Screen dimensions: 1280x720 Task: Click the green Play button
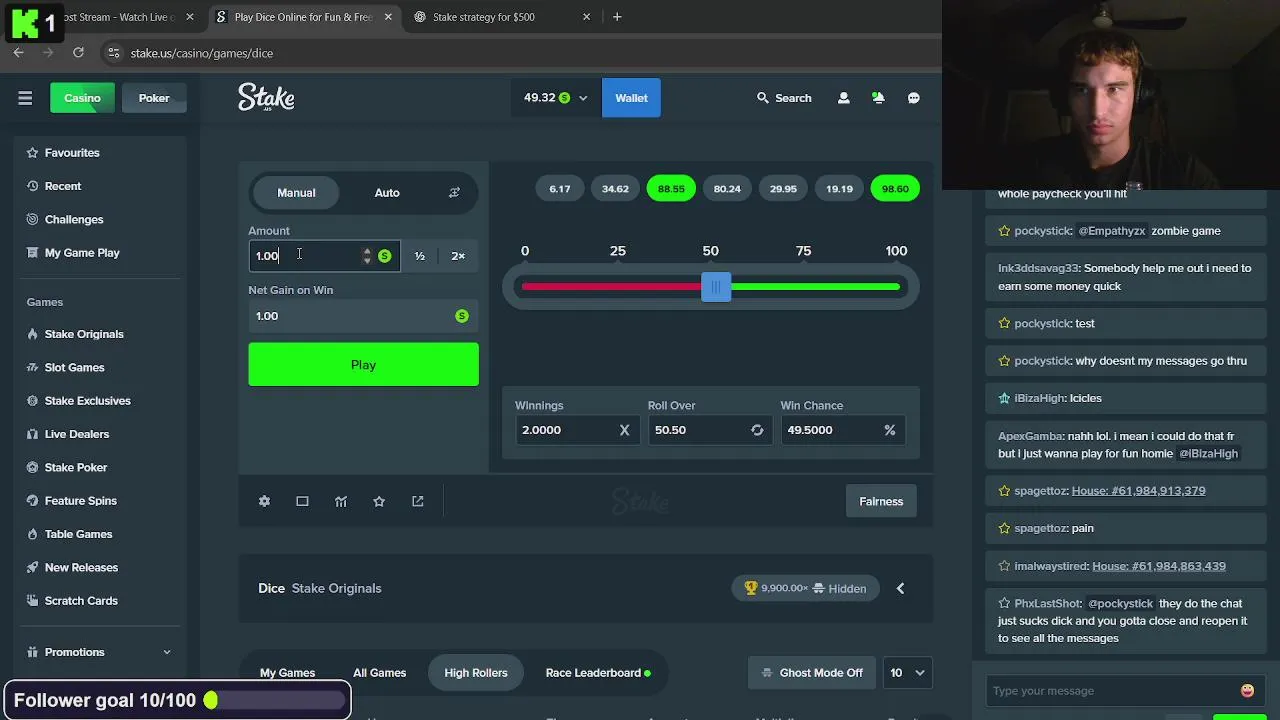363,365
